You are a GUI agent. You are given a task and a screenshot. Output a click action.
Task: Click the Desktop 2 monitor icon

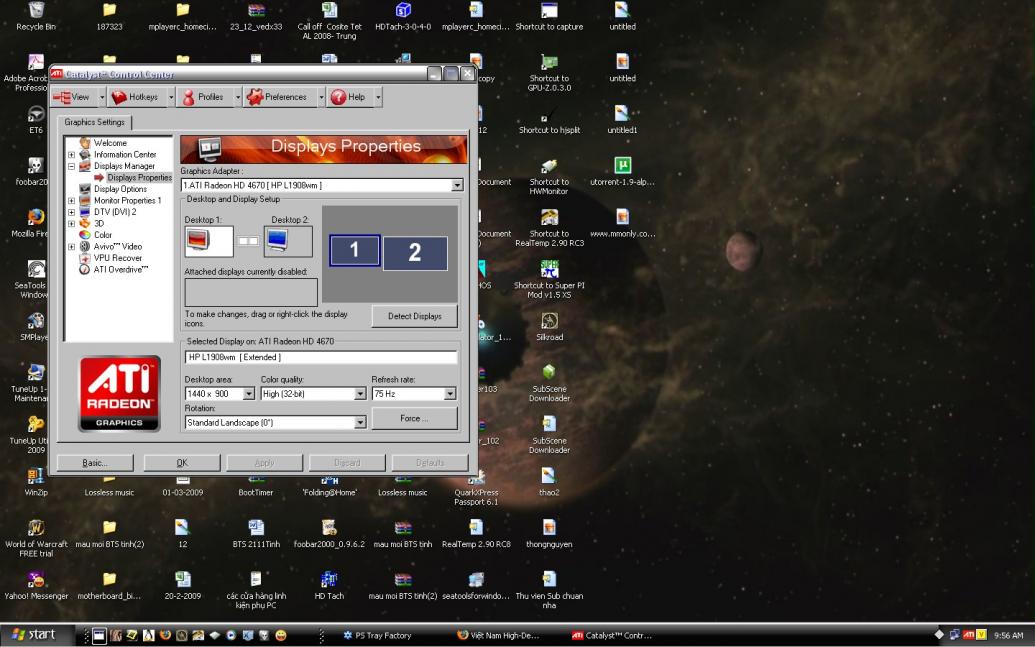(288, 242)
